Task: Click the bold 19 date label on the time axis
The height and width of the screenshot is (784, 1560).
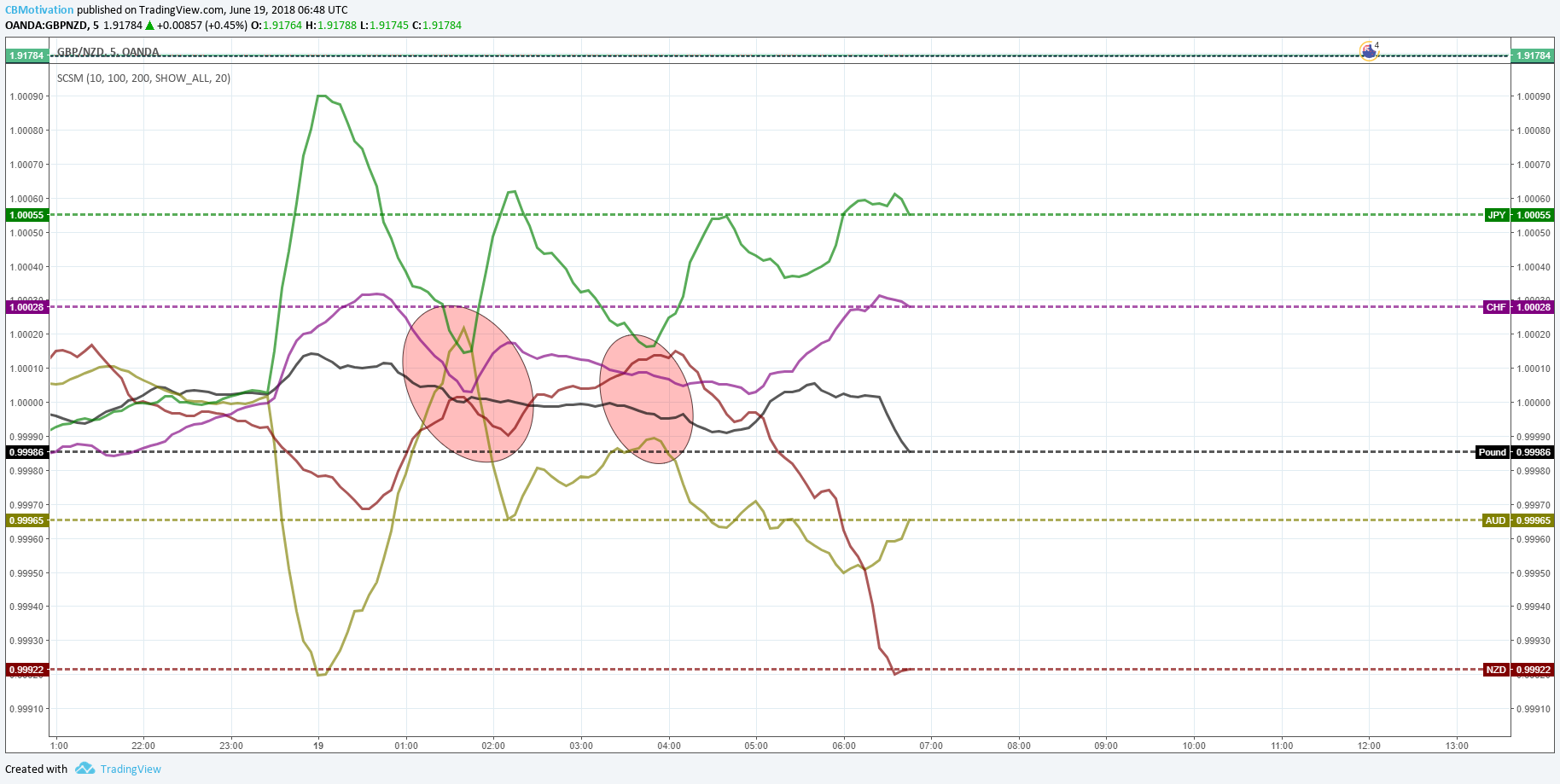Action: point(318,746)
